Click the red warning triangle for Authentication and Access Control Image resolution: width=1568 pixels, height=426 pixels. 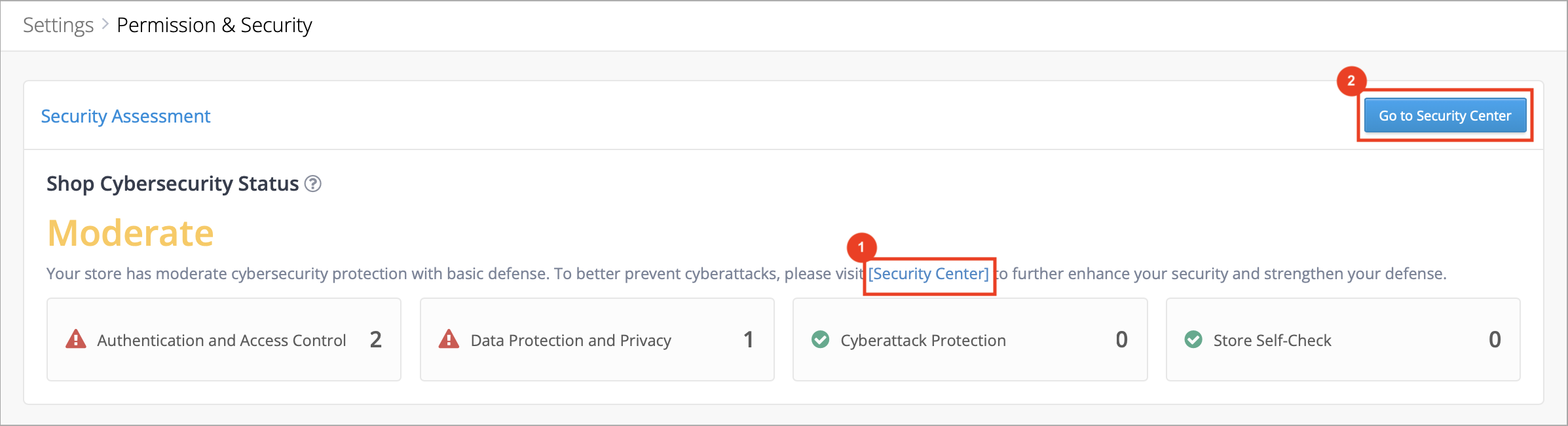[x=76, y=339]
